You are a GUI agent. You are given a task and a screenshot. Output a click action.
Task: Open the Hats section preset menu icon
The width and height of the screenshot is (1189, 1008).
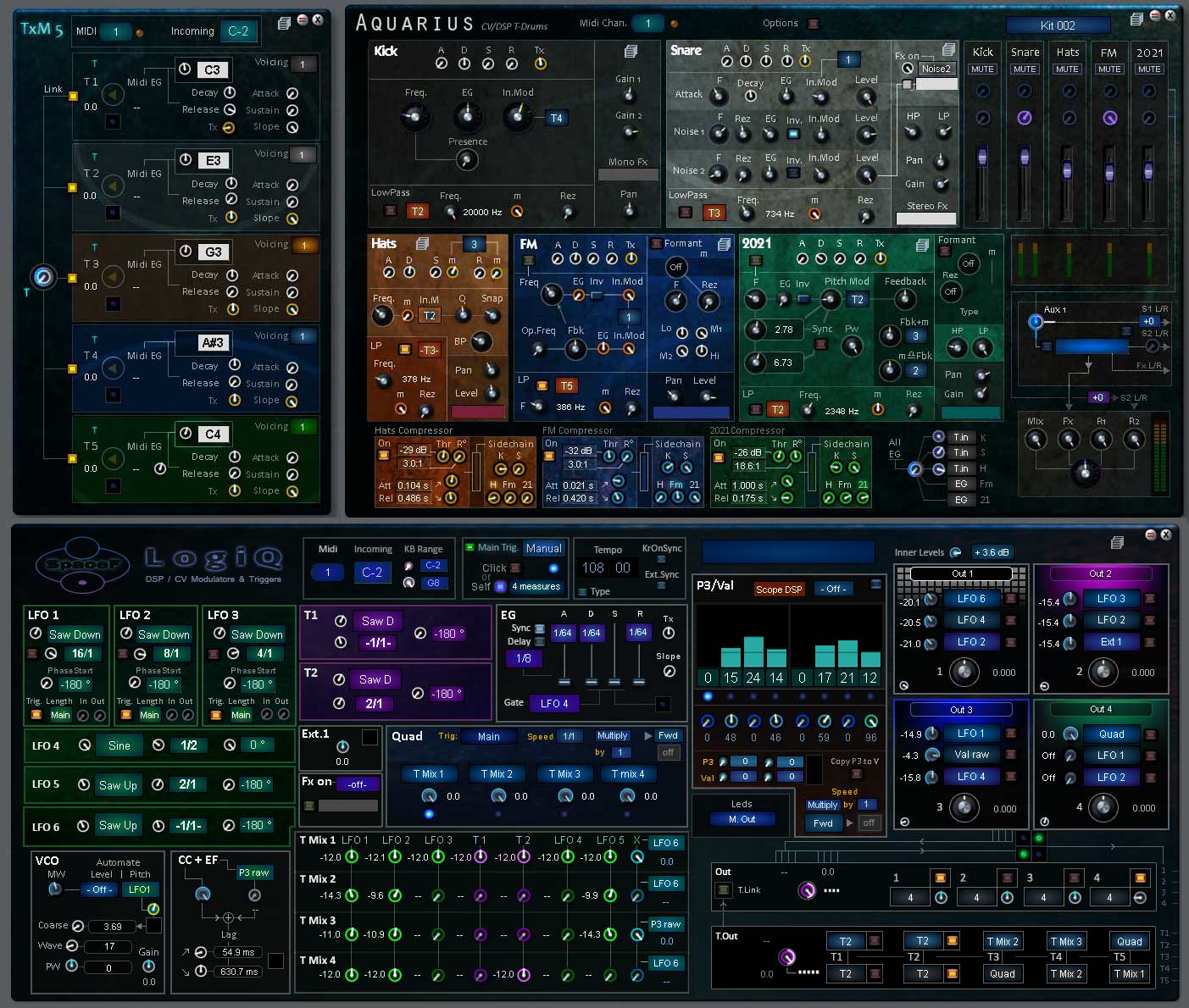coord(422,243)
